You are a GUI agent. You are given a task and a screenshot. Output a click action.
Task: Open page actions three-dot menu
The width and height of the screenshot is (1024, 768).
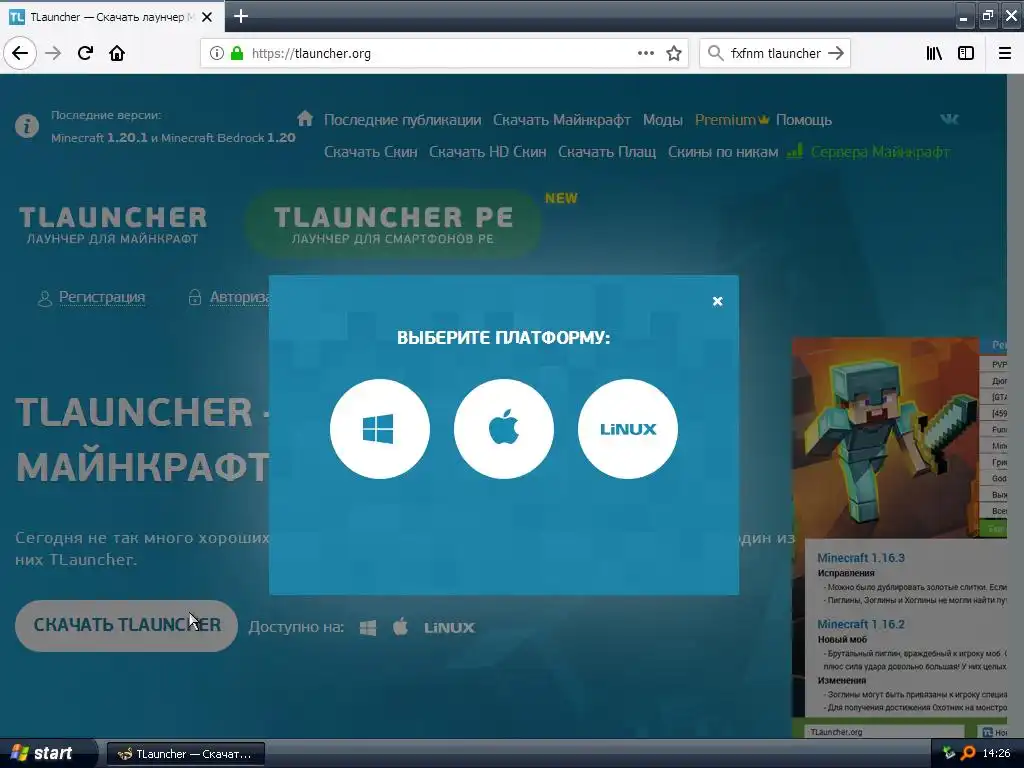645,54
